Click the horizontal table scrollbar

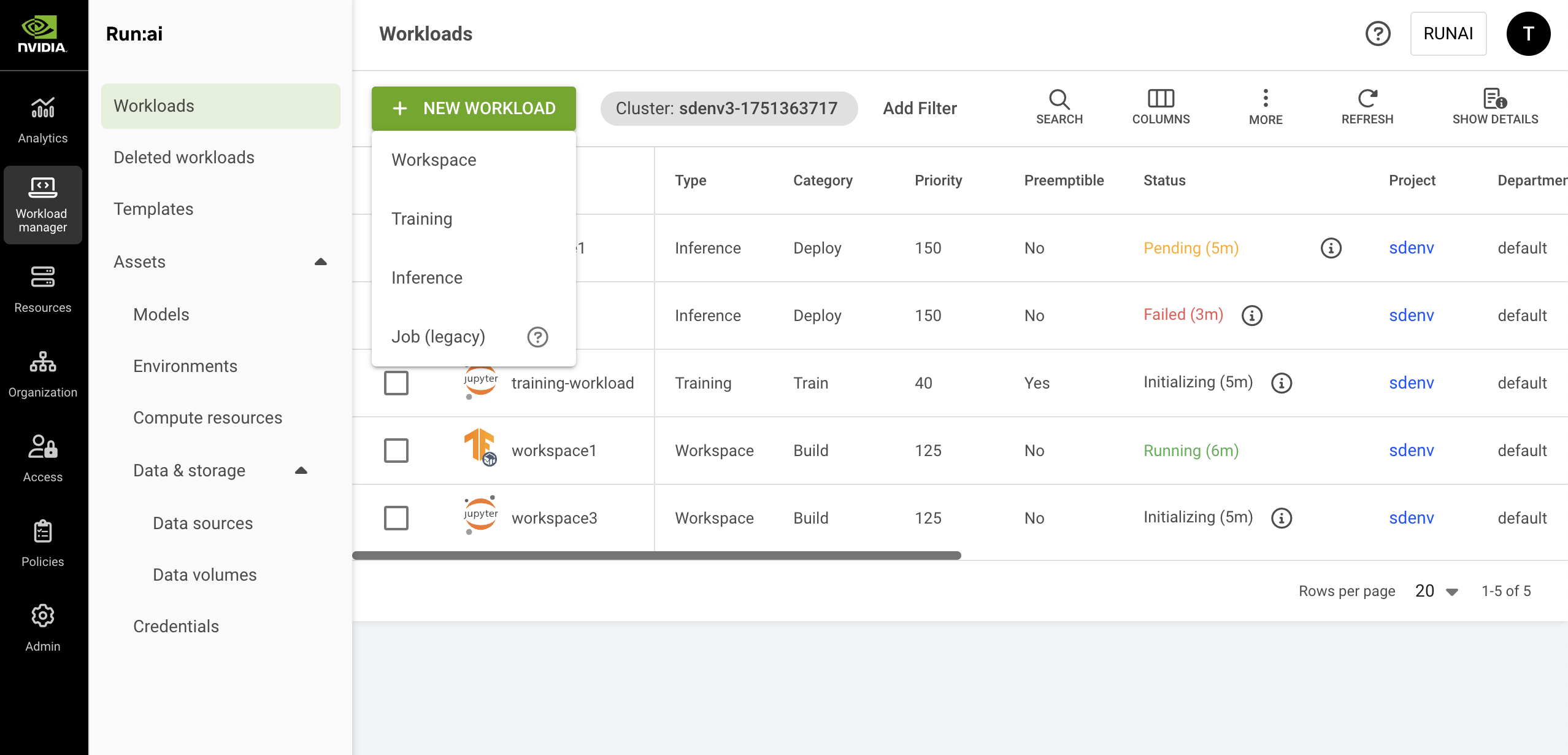tap(656, 556)
